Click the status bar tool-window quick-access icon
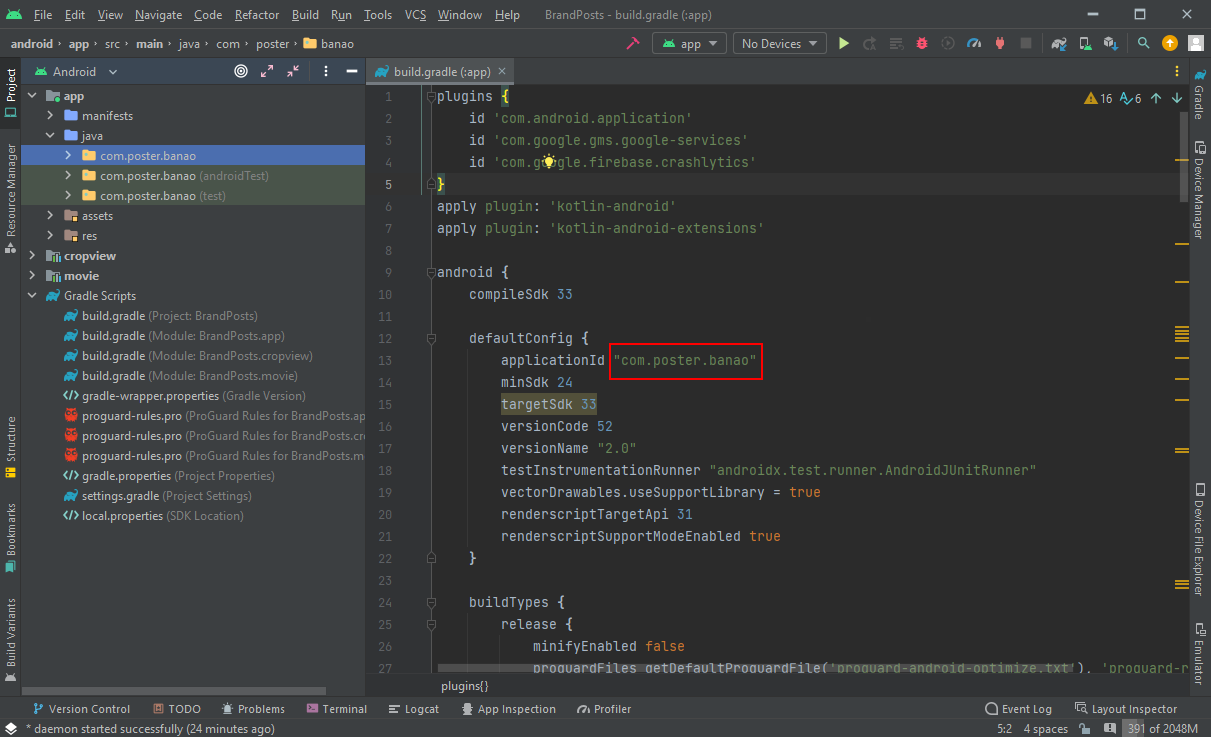The width and height of the screenshot is (1211, 737). click(x=10, y=729)
